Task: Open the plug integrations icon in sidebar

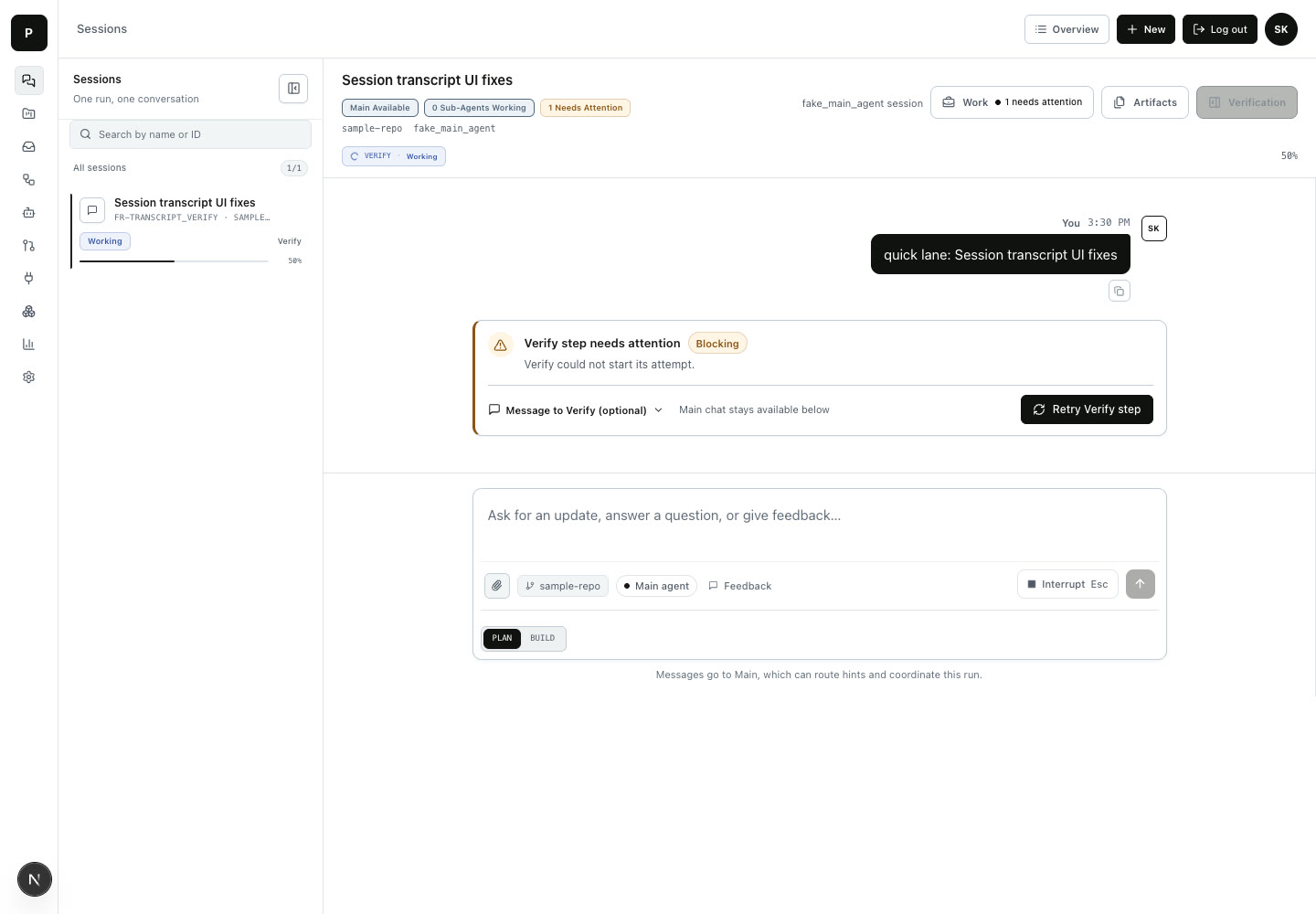Action: click(29, 278)
